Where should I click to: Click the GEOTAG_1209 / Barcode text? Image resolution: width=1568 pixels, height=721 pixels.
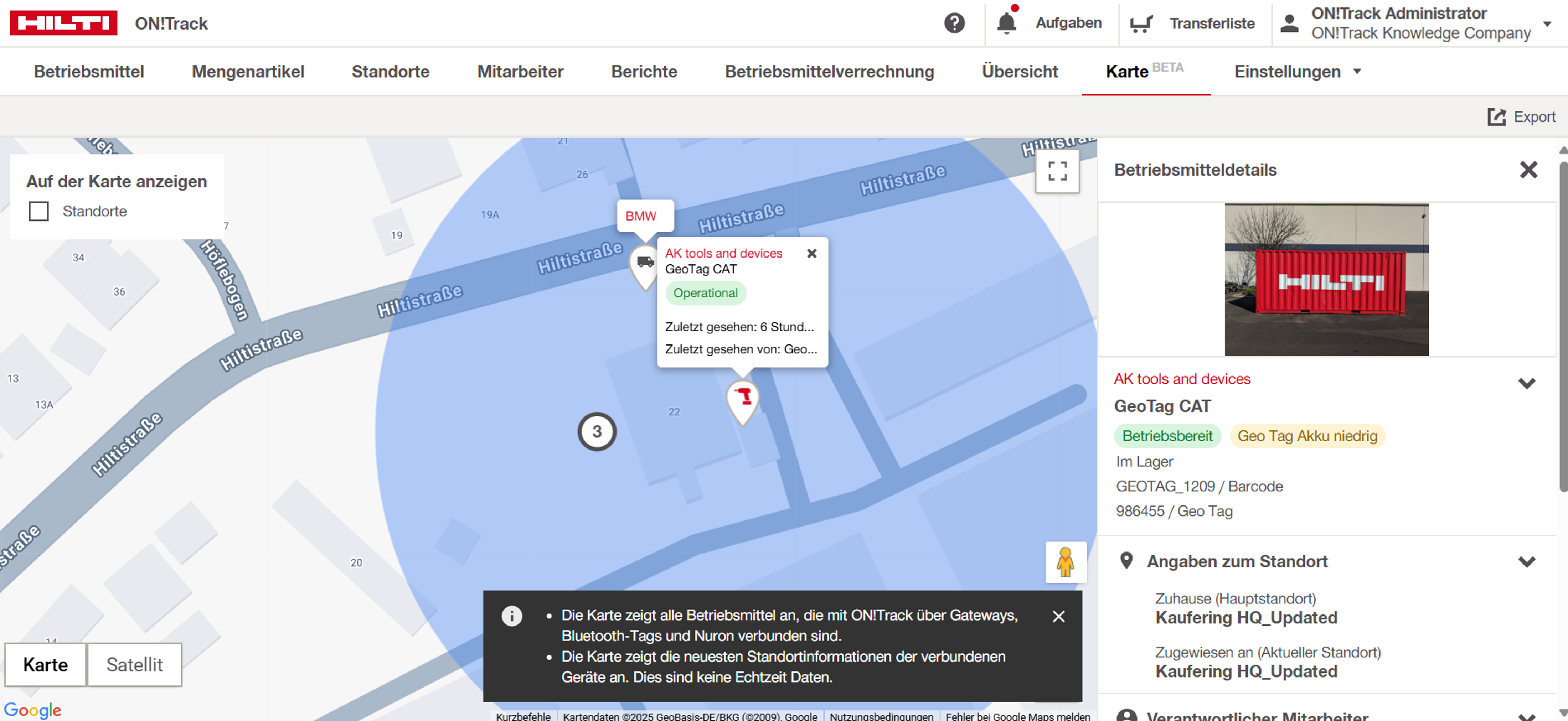coord(1198,486)
